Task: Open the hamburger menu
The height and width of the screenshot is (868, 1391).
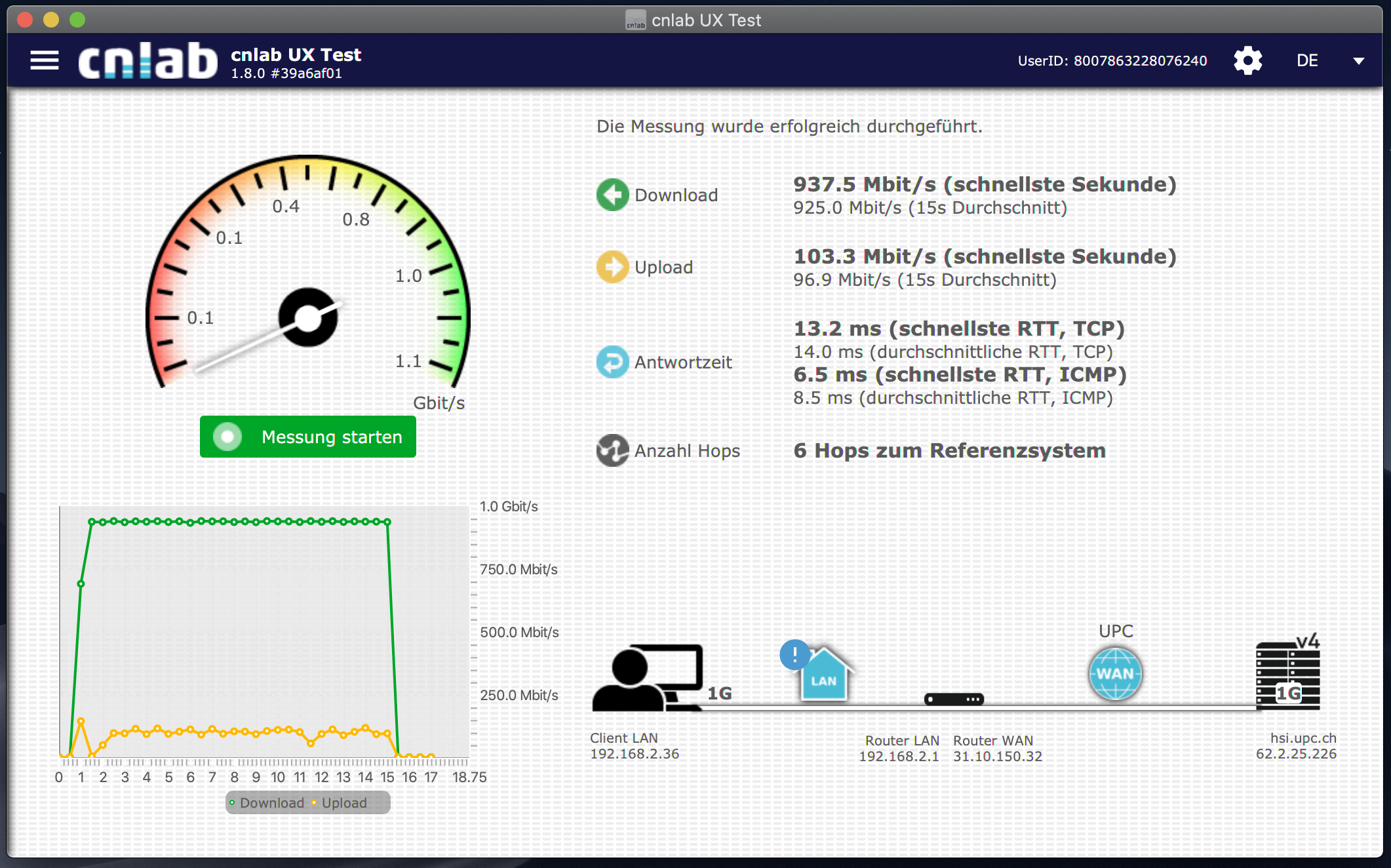Action: [x=45, y=60]
